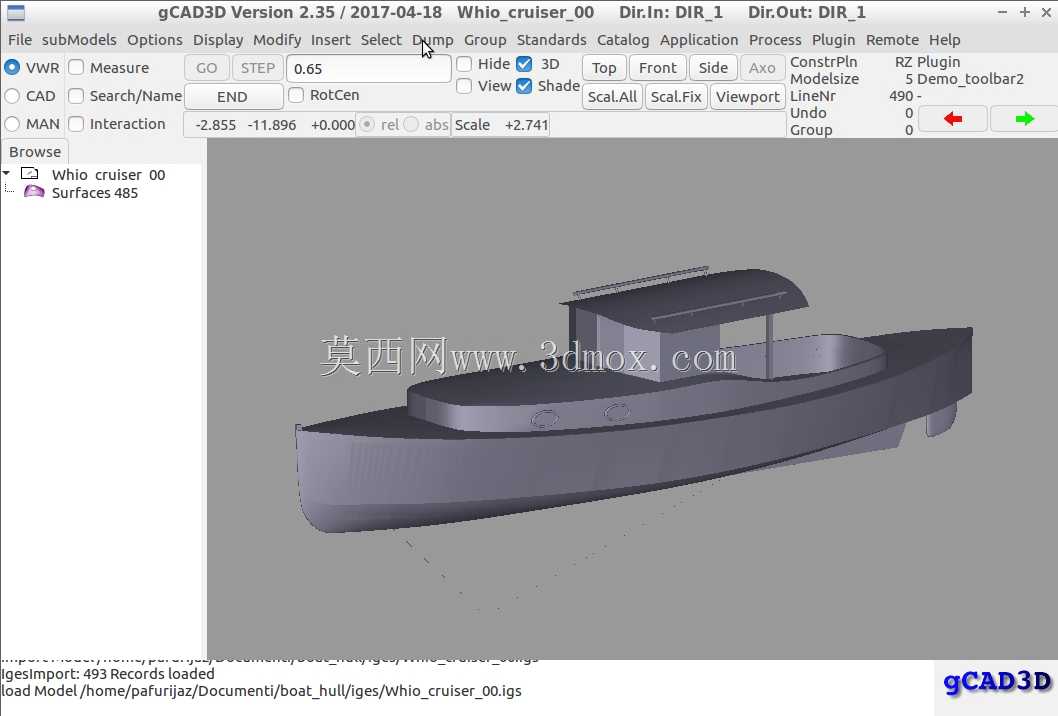Image resolution: width=1058 pixels, height=716 pixels.
Task: Enable the Interaction checkbox
Action: point(76,124)
